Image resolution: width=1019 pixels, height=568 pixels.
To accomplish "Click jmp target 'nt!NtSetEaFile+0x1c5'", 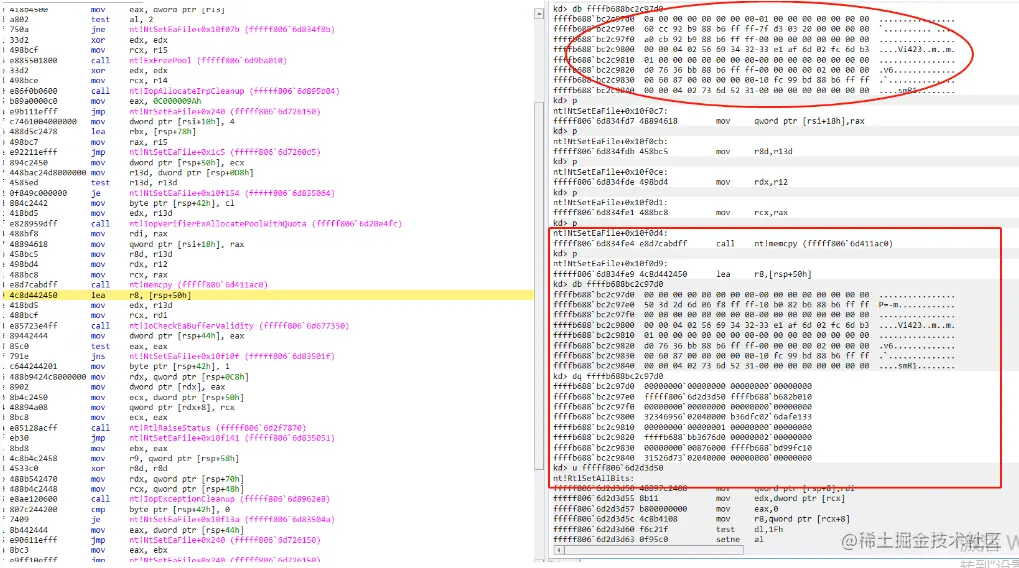I will click(225, 152).
